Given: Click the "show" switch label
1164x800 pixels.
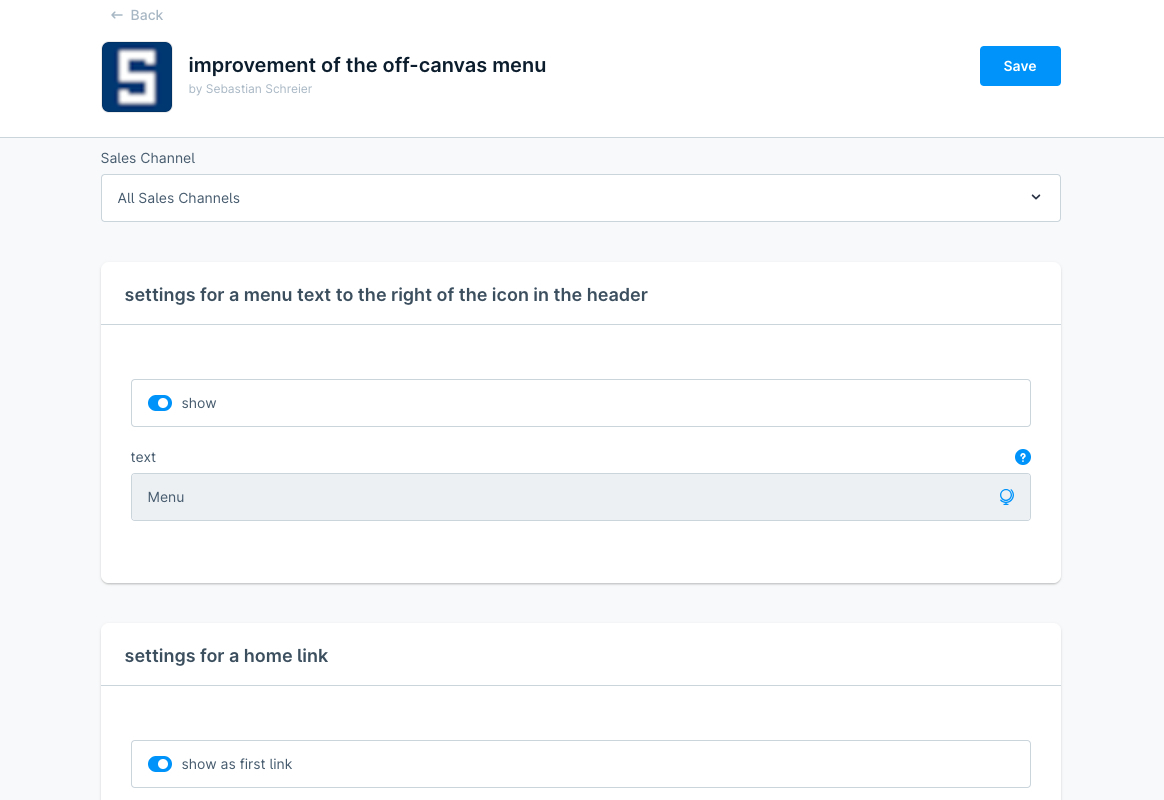Looking at the screenshot, I should pos(199,403).
